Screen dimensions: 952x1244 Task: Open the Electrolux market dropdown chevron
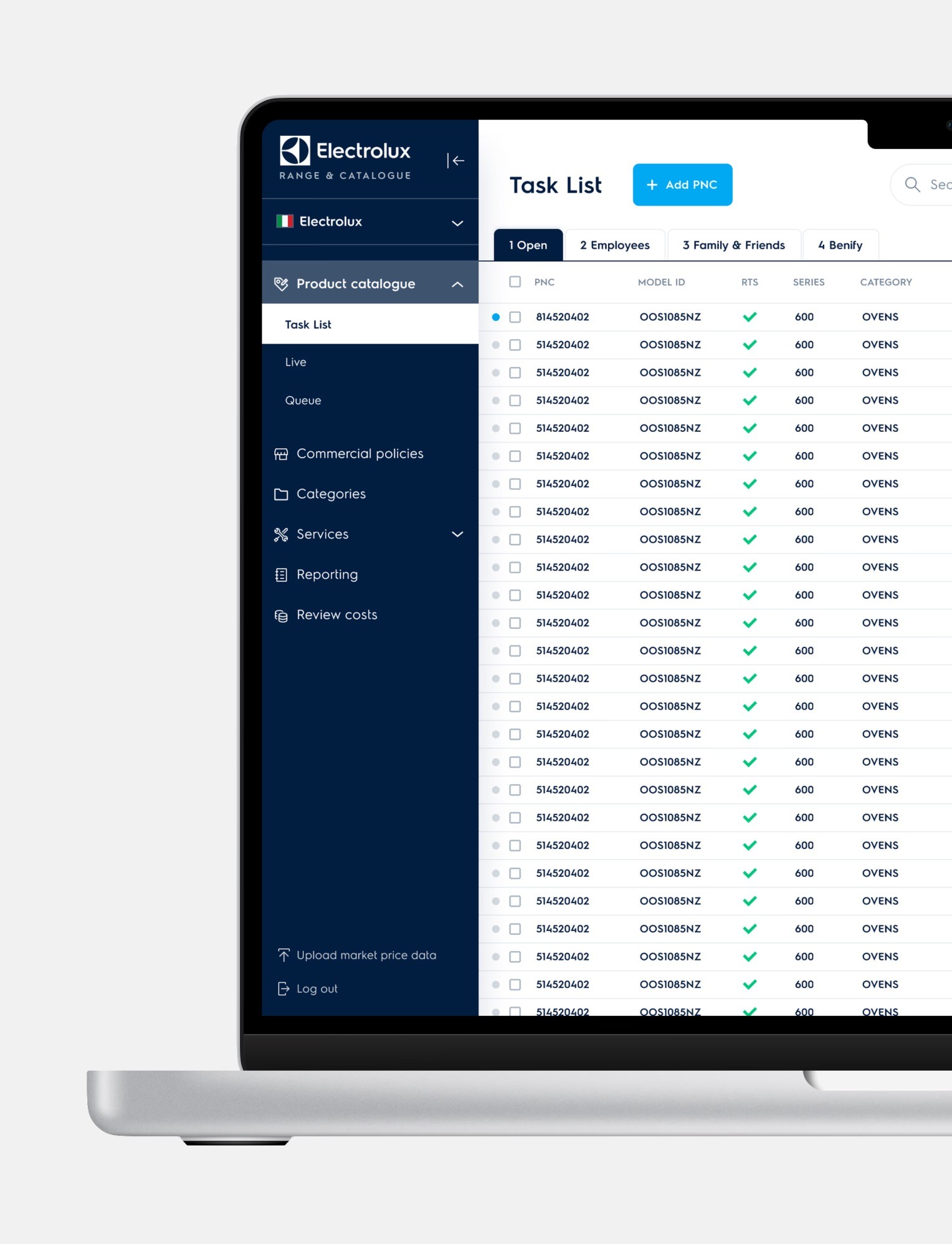tap(457, 222)
